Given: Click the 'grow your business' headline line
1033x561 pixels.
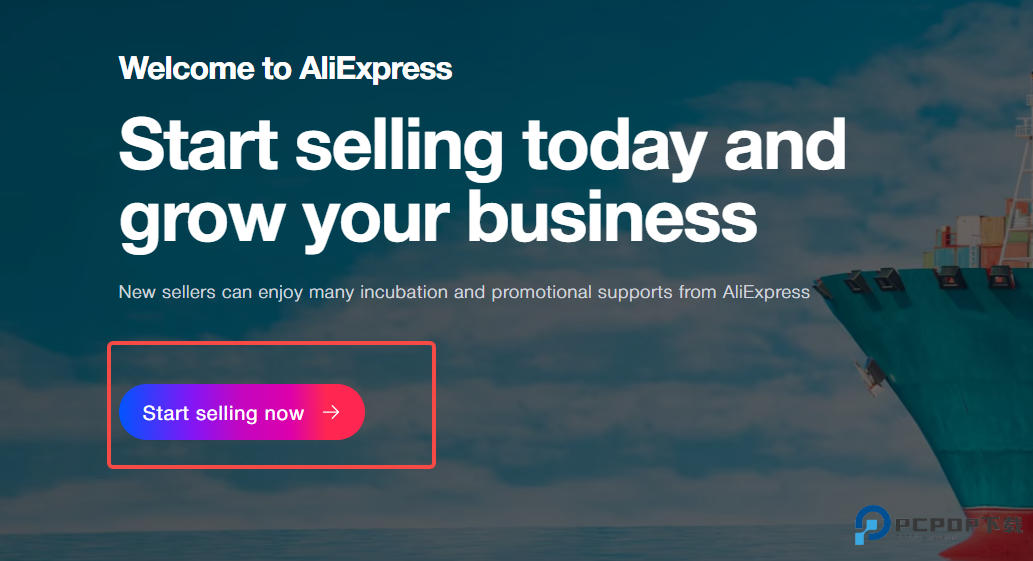Looking at the screenshot, I should click(438, 219).
